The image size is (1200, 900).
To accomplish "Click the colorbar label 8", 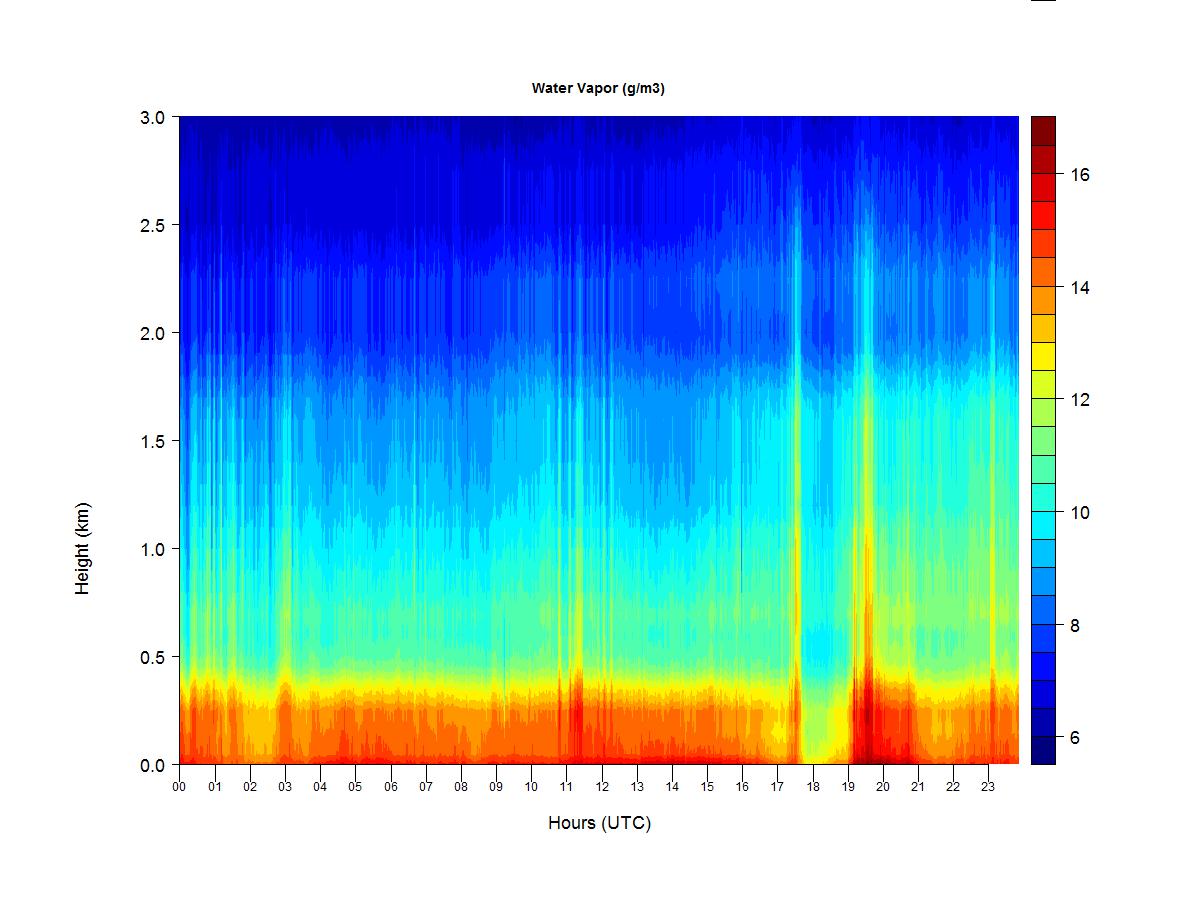I will (1074, 625).
